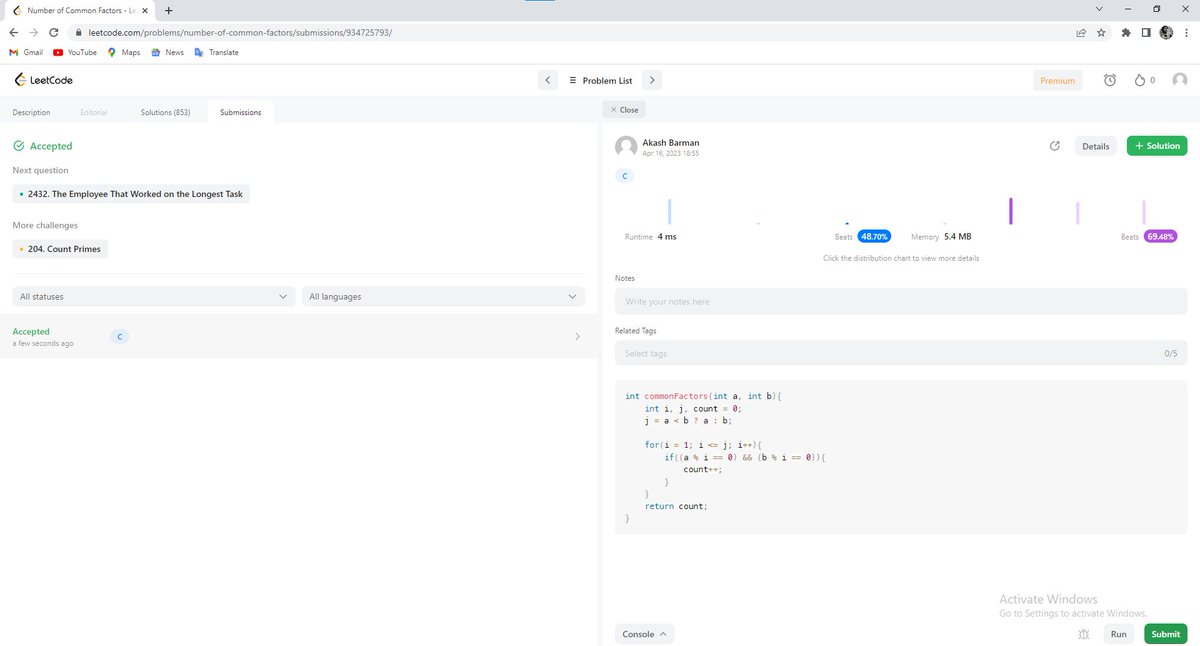Viewport: 1200px width, 646px height.
Task: Open the Problem List
Action: tap(600, 80)
